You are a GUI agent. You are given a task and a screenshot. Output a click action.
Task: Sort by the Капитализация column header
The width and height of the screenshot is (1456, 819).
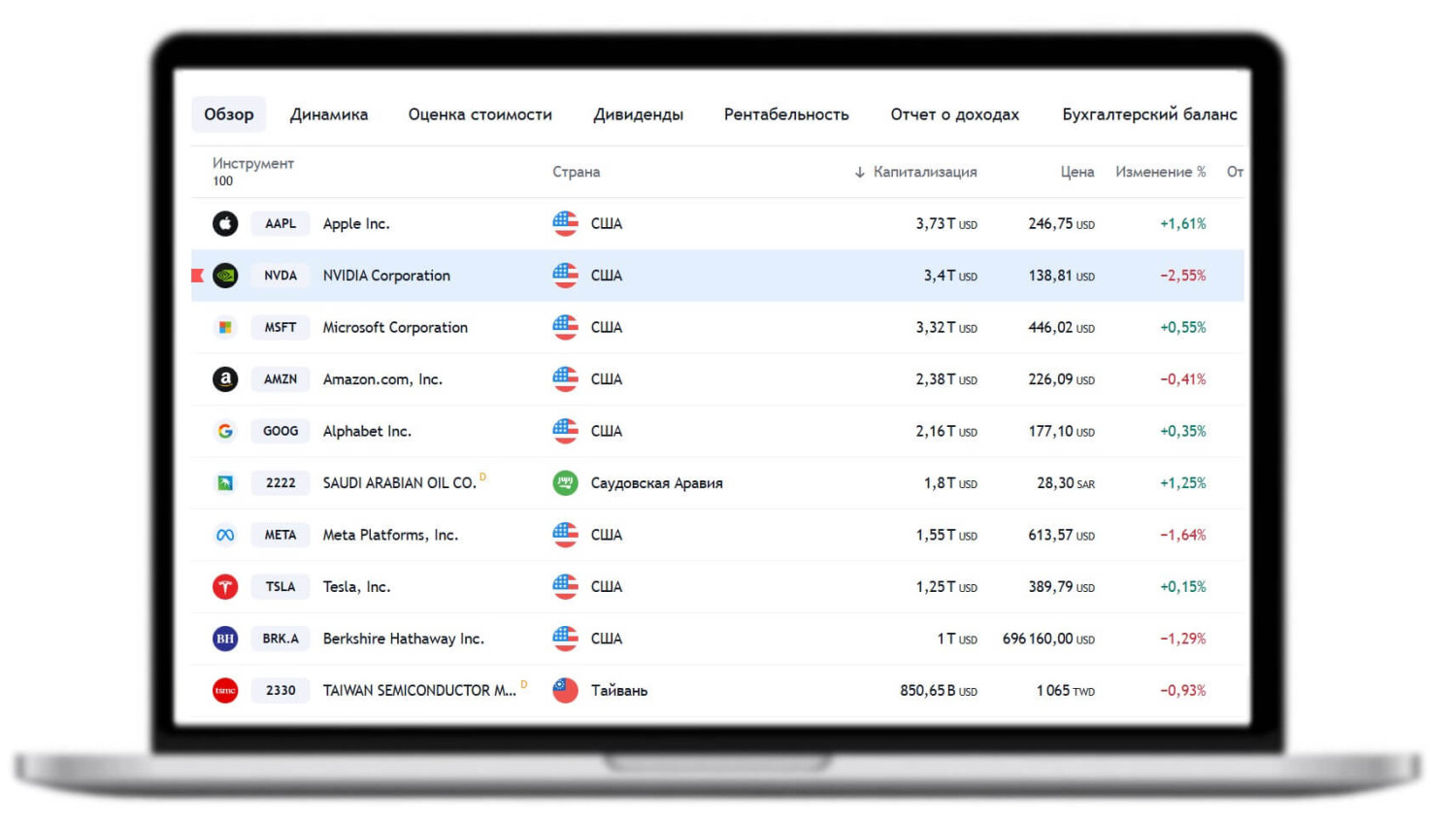925,173
